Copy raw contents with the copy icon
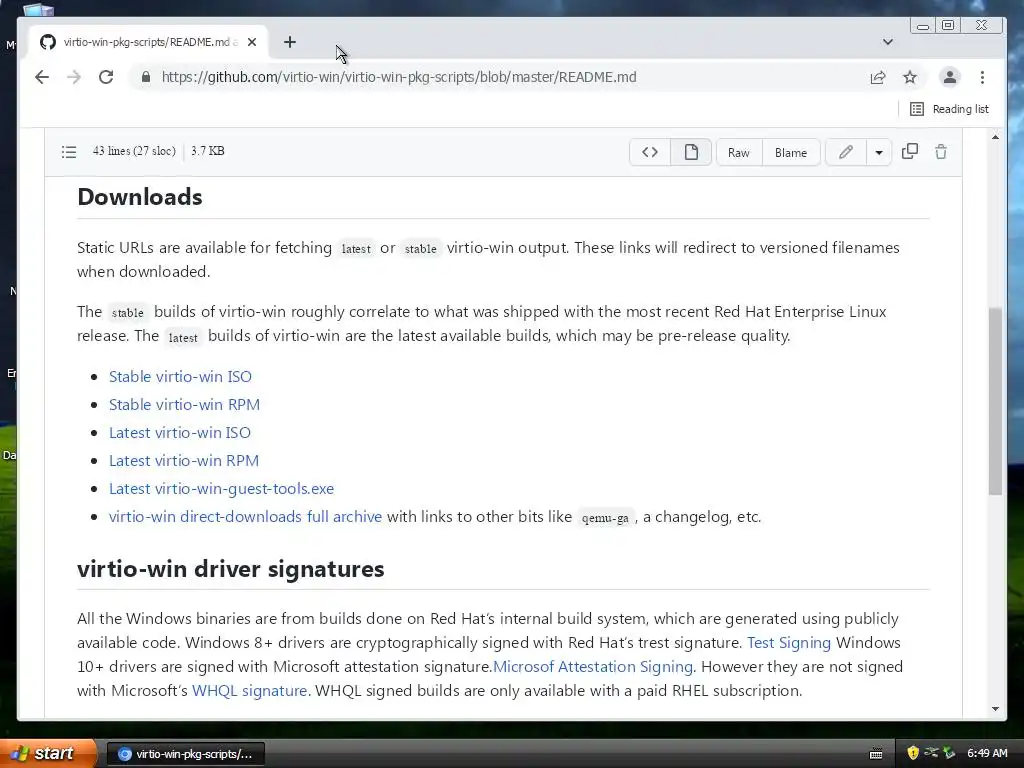This screenshot has width=1024, height=768. 910,152
